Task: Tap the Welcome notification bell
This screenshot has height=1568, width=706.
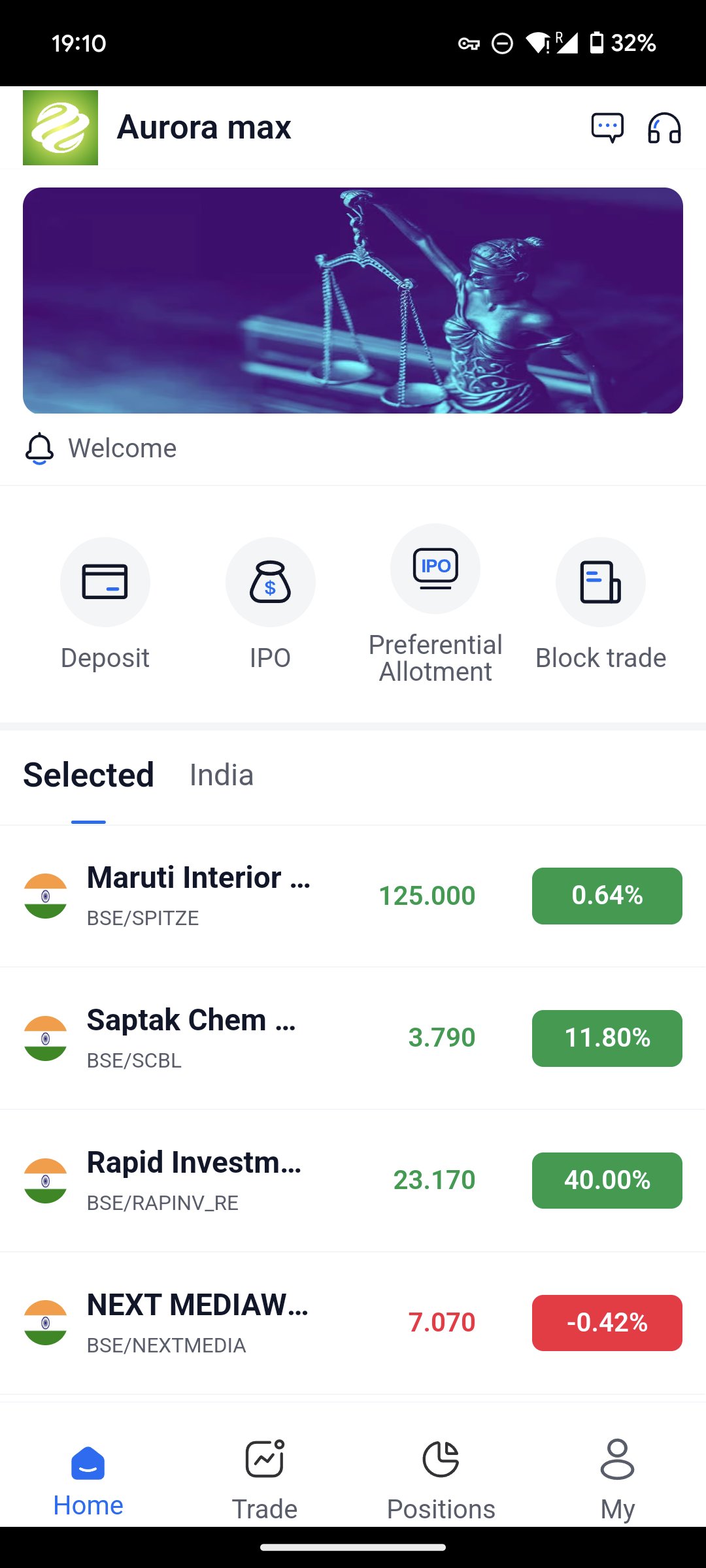Action: tap(39, 448)
